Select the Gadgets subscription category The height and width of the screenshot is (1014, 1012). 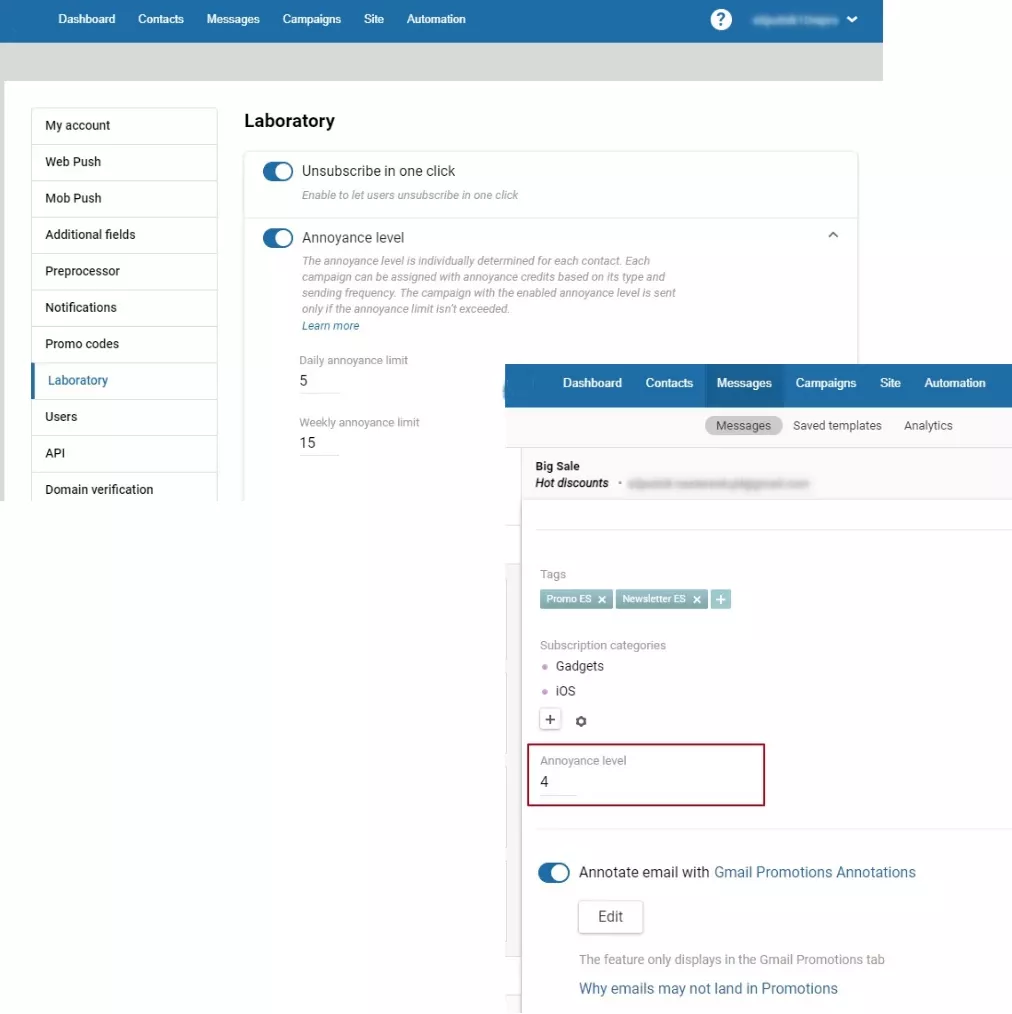click(x=579, y=666)
